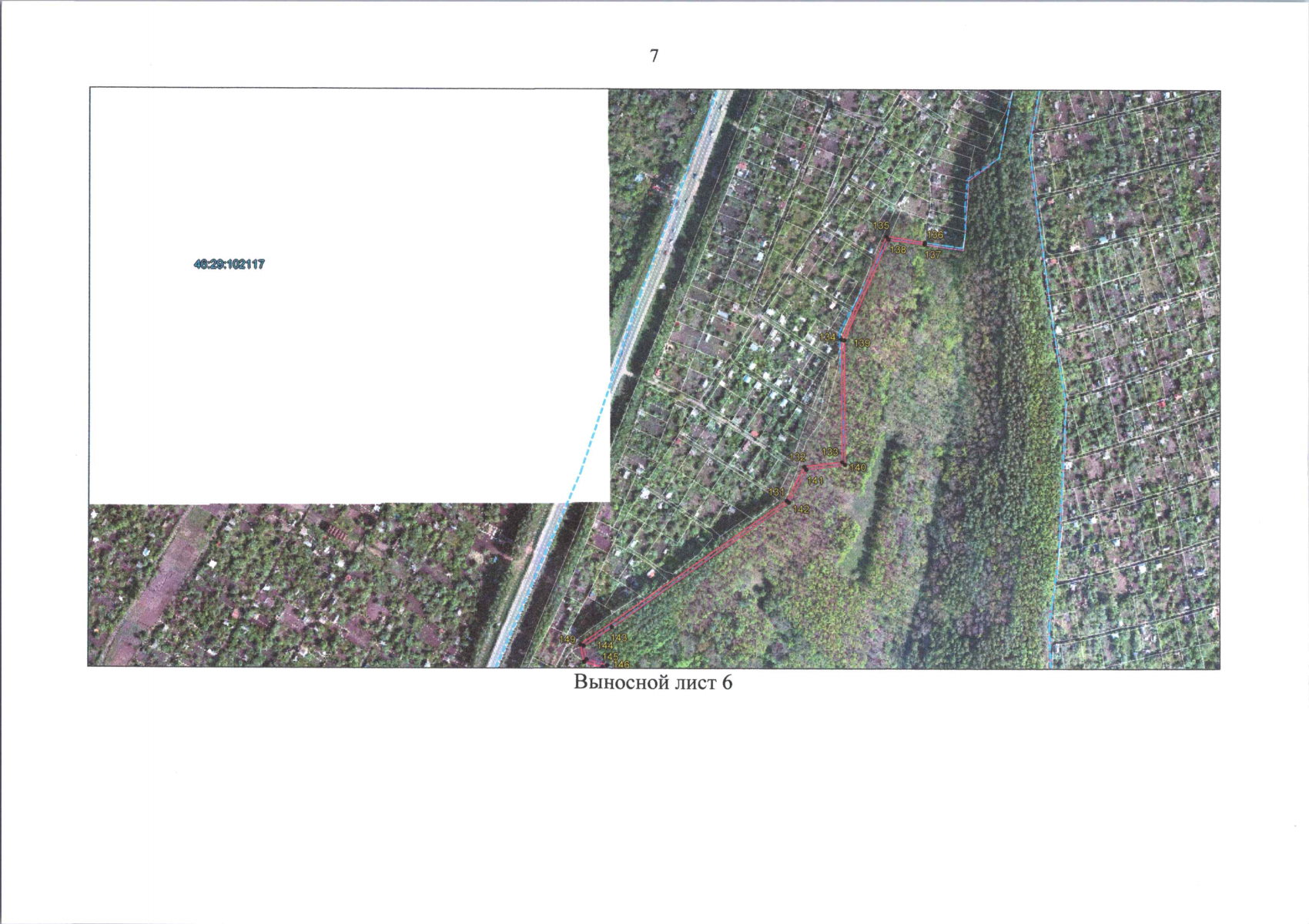Select boundary point label 134
Screen dimensions: 1309x924
(x=827, y=337)
